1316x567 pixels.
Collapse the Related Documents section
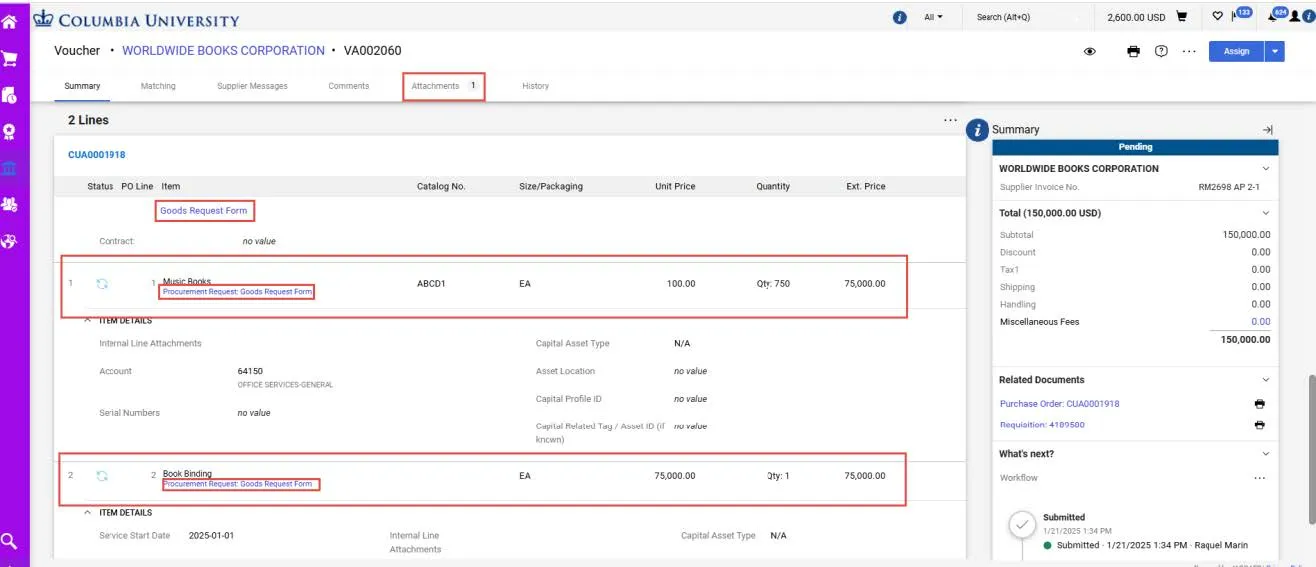pyautogui.click(x=1266, y=380)
